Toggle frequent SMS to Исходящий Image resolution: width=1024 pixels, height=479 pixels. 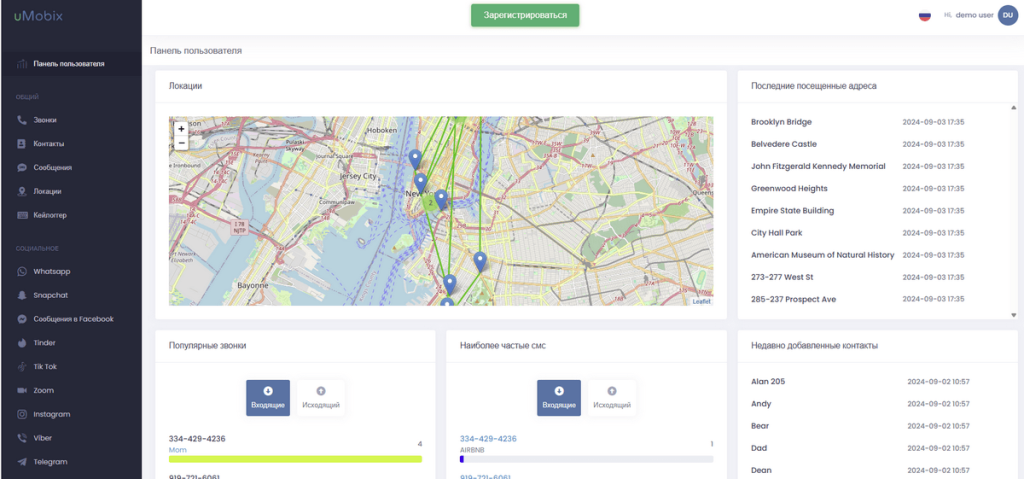pyautogui.click(x=611, y=397)
